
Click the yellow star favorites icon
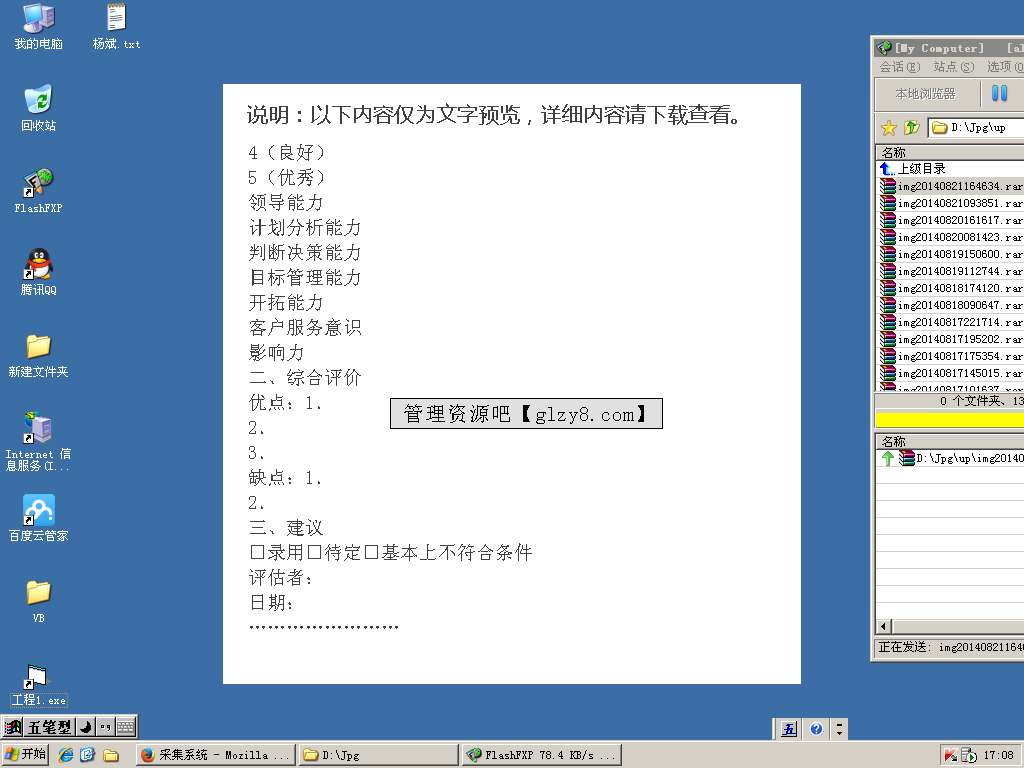click(x=889, y=128)
